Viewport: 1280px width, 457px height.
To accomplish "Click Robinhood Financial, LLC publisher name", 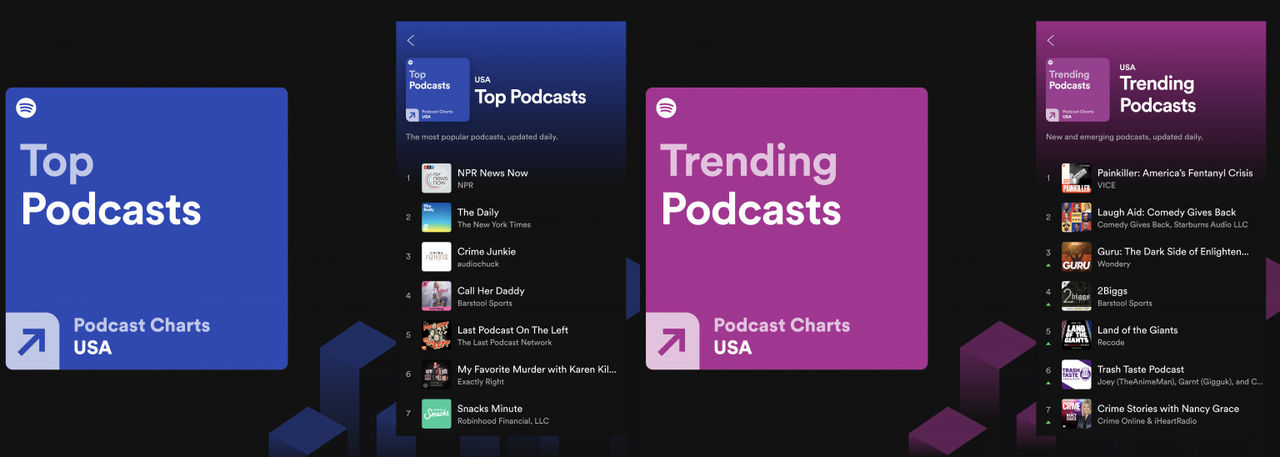I will pos(503,421).
